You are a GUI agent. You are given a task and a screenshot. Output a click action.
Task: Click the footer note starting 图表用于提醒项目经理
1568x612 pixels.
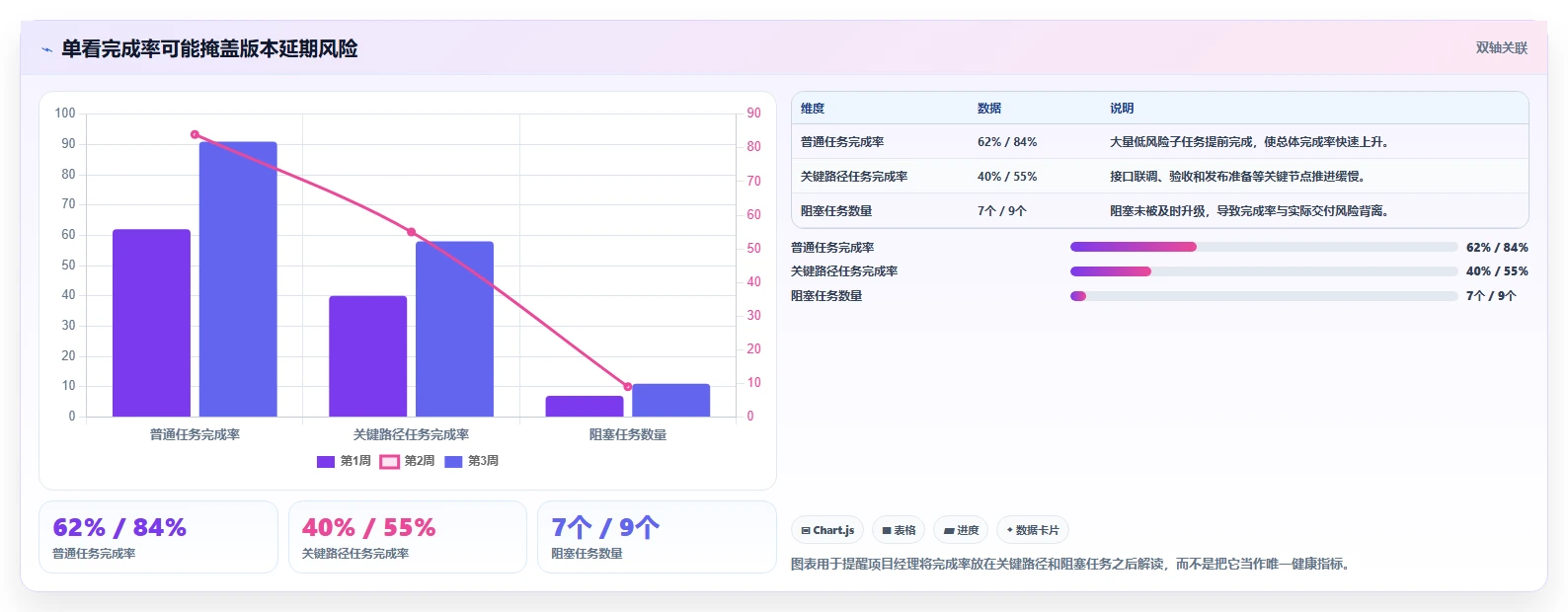[x=1069, y=565]
